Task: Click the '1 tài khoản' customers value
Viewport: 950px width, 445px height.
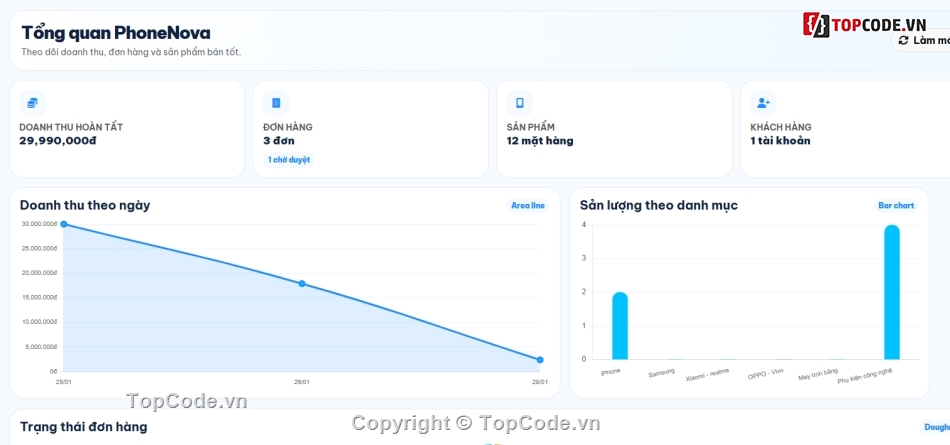Action: tap(780, 141)
